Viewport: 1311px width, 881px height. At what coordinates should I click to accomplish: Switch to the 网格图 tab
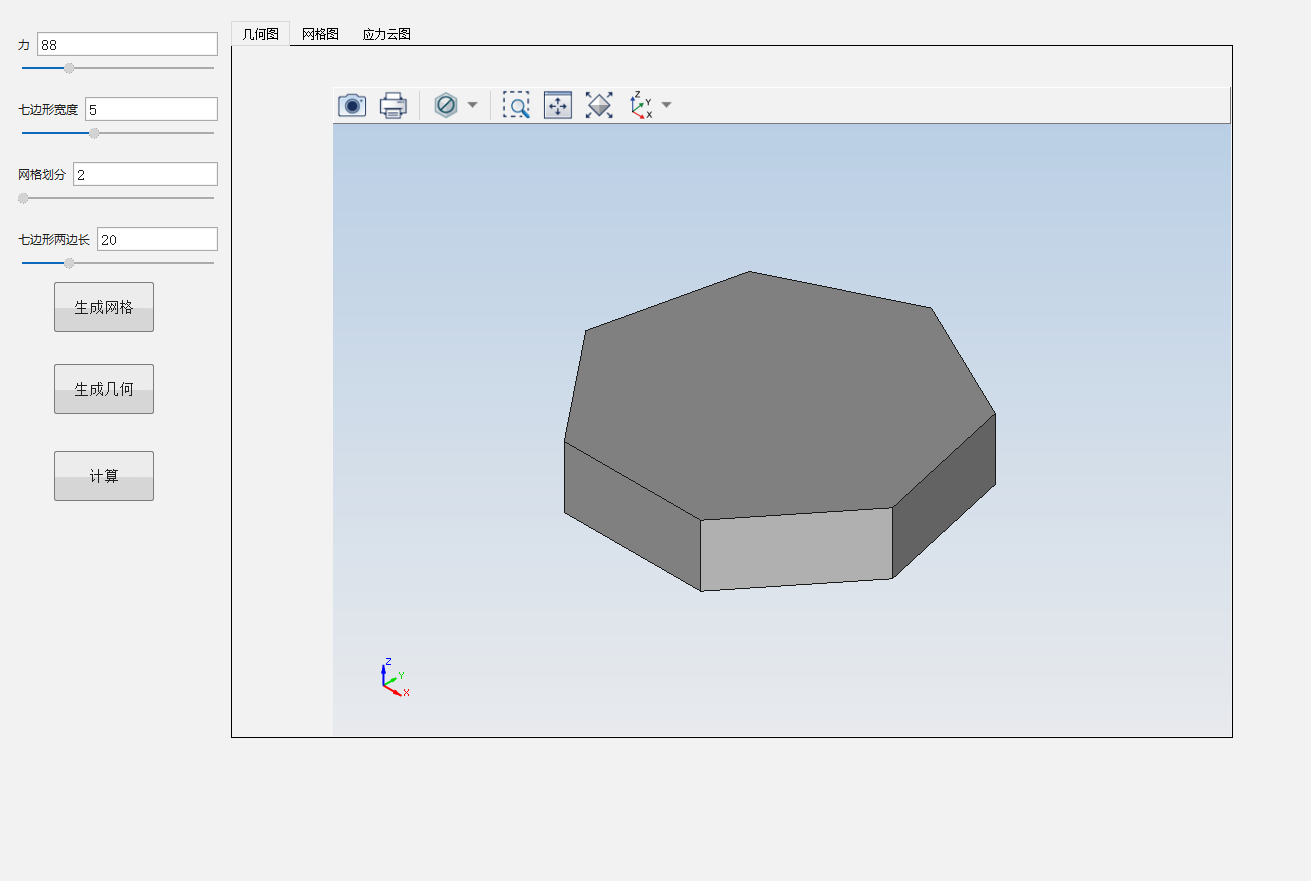(x=321, y=34)
